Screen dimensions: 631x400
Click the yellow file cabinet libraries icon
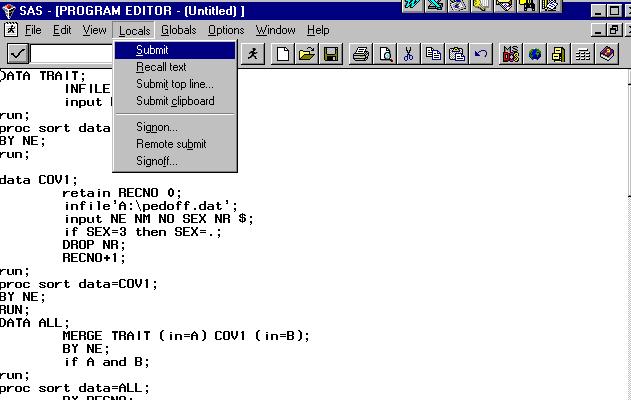click(x=559, y=54)
